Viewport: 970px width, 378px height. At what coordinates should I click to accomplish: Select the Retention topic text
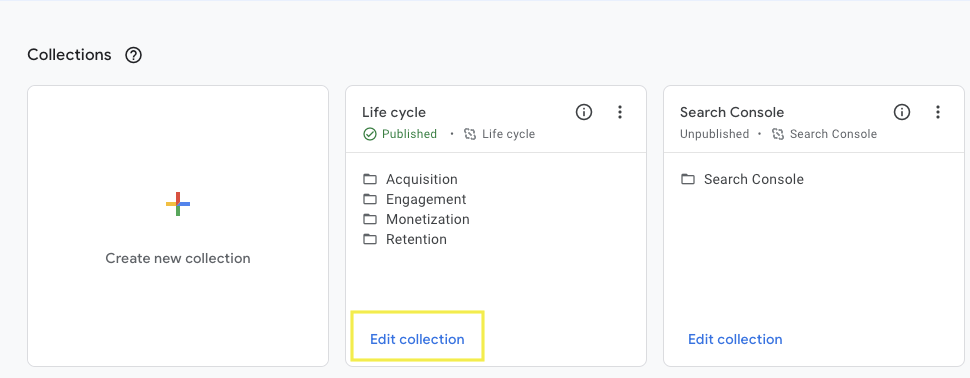pos(416,239)
